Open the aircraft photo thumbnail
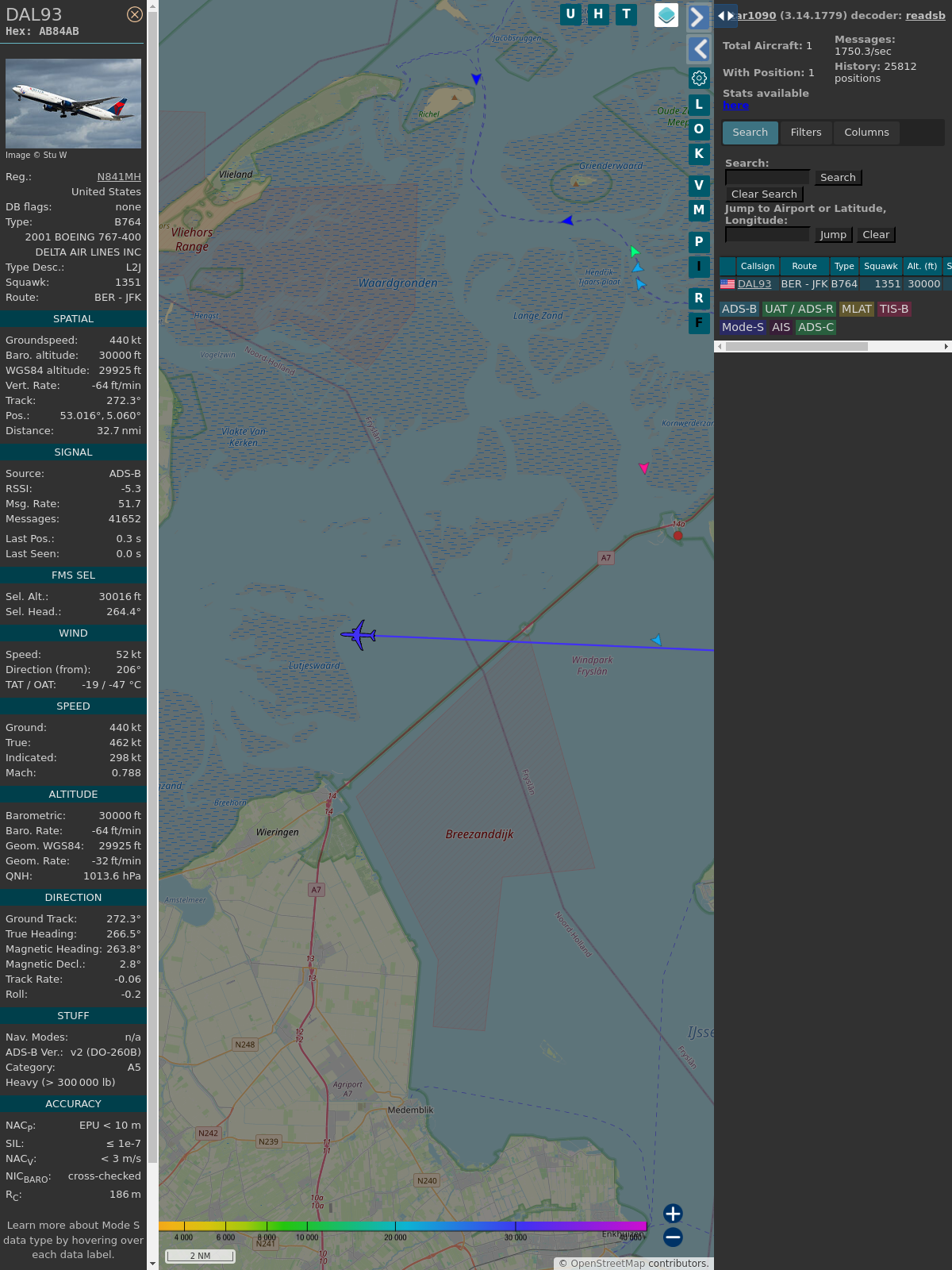Screen dimensions: 952x1270 click(x=73, y=103)
